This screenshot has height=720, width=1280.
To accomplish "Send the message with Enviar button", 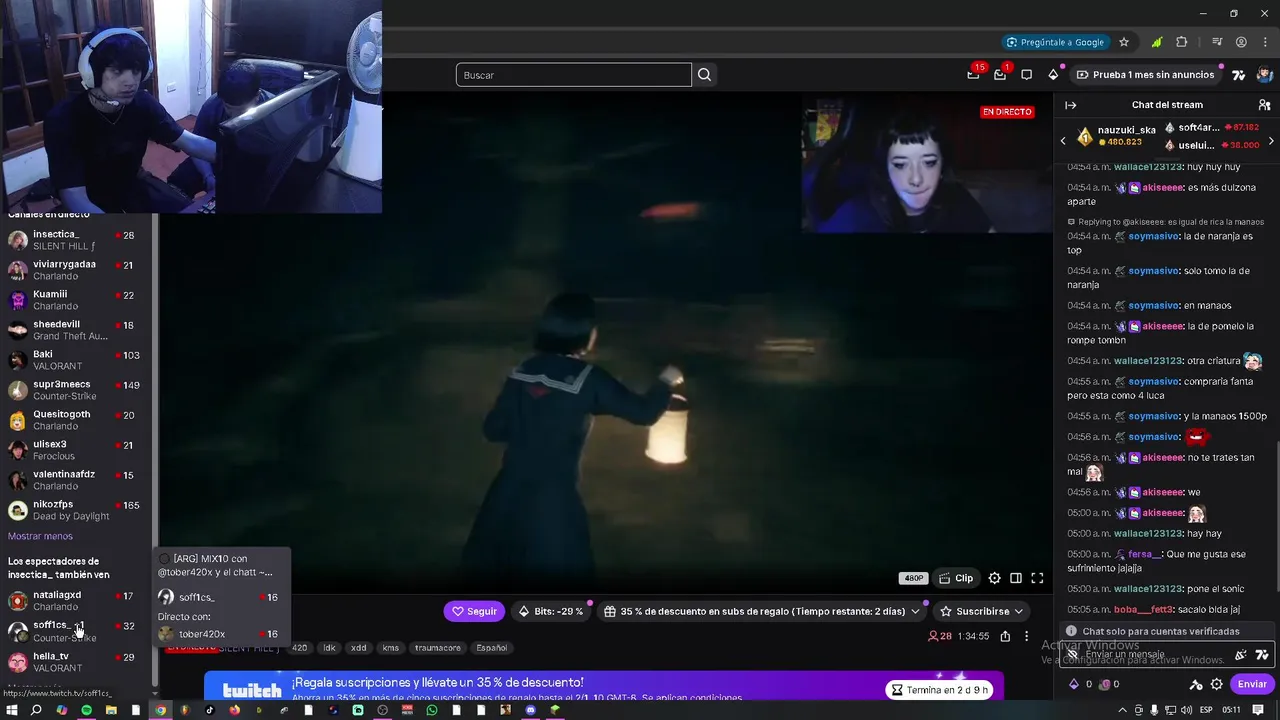I will [x=1252, y=684].
